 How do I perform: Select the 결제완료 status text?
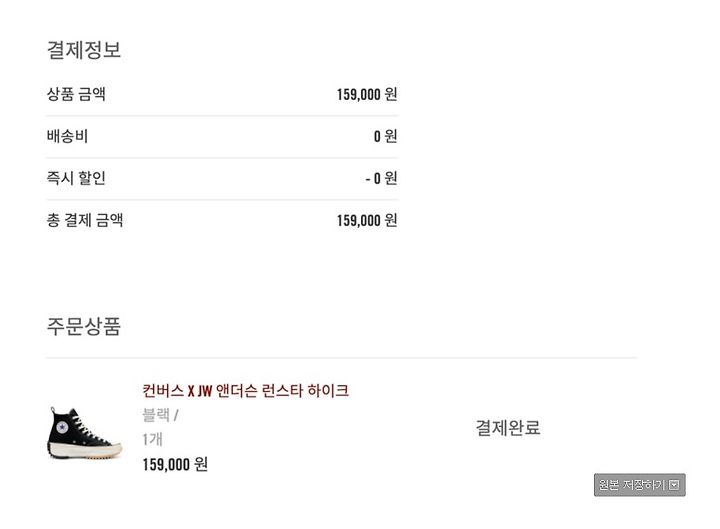pyautogui.click(x=508, y=428)
